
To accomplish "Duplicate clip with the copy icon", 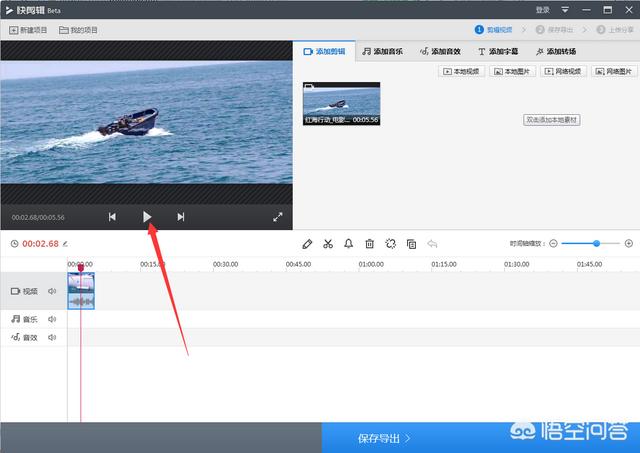I will (x=411, y=244).
